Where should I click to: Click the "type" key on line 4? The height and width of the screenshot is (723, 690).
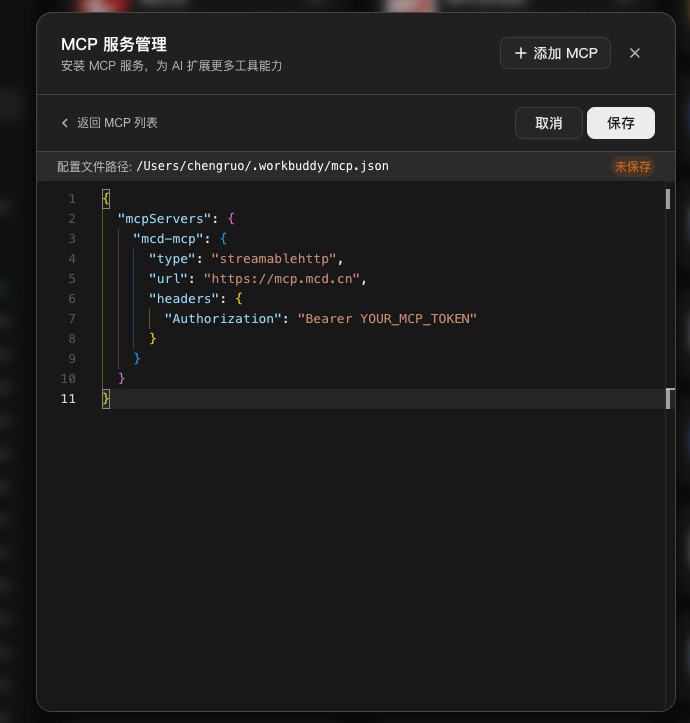tap(172, 259)
